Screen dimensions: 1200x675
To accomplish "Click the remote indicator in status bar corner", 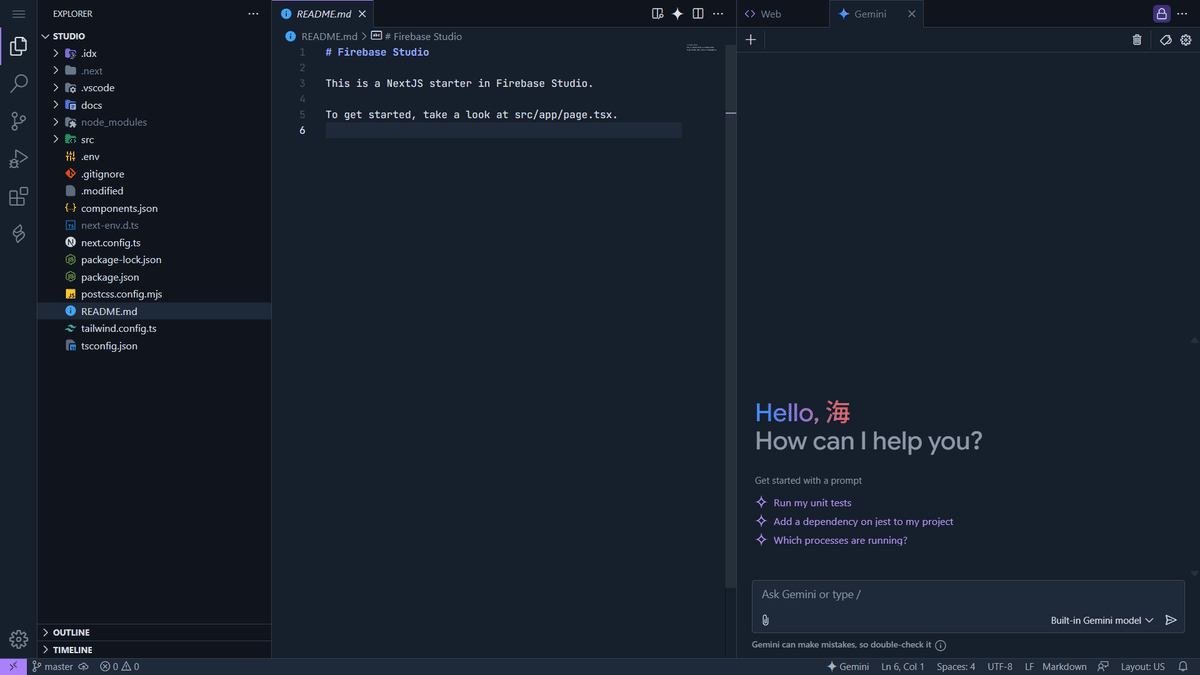I will (13, 666).
